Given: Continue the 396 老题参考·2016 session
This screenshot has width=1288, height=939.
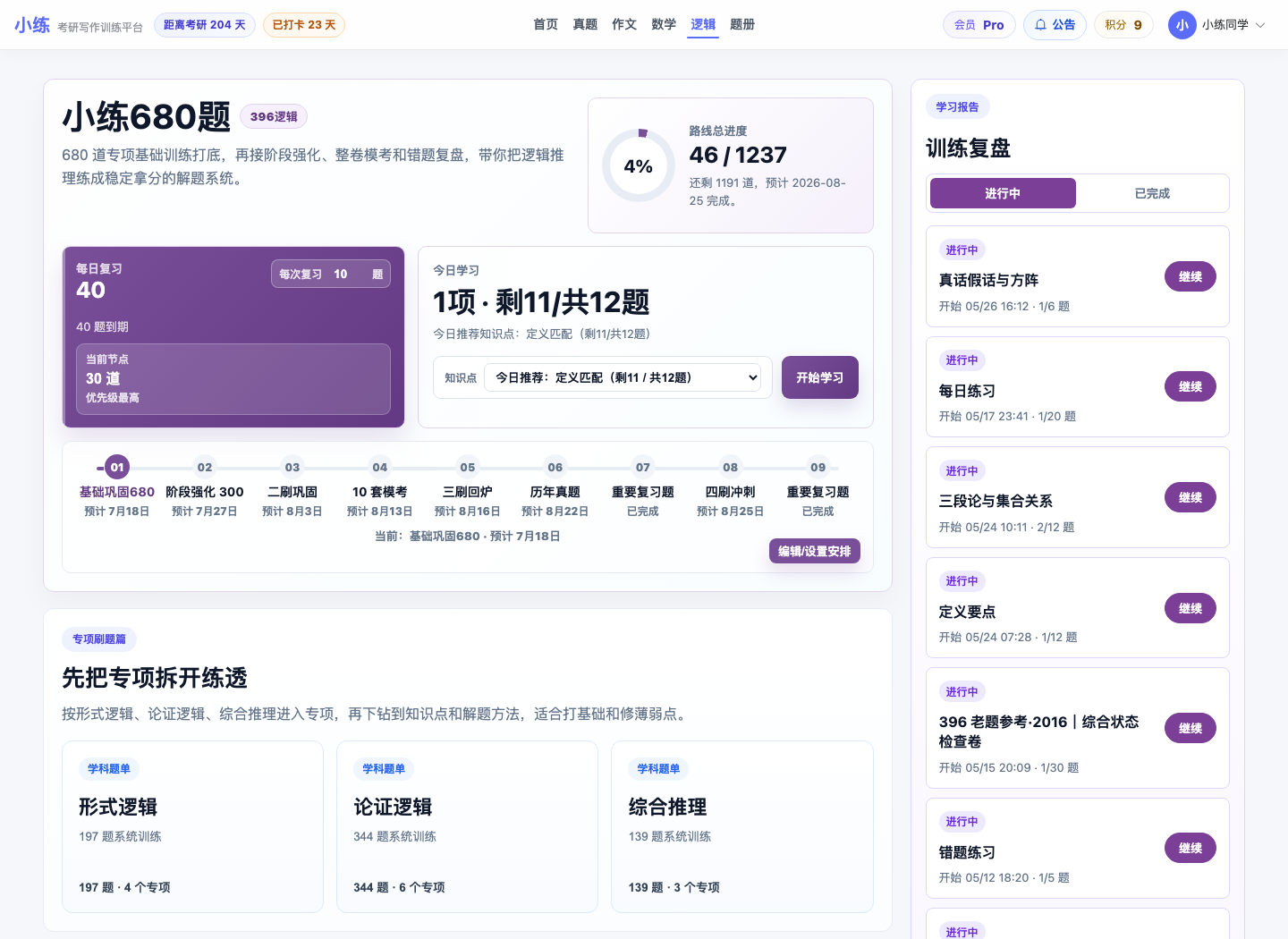Looking at the screenshot, I should coord(1191,728).
